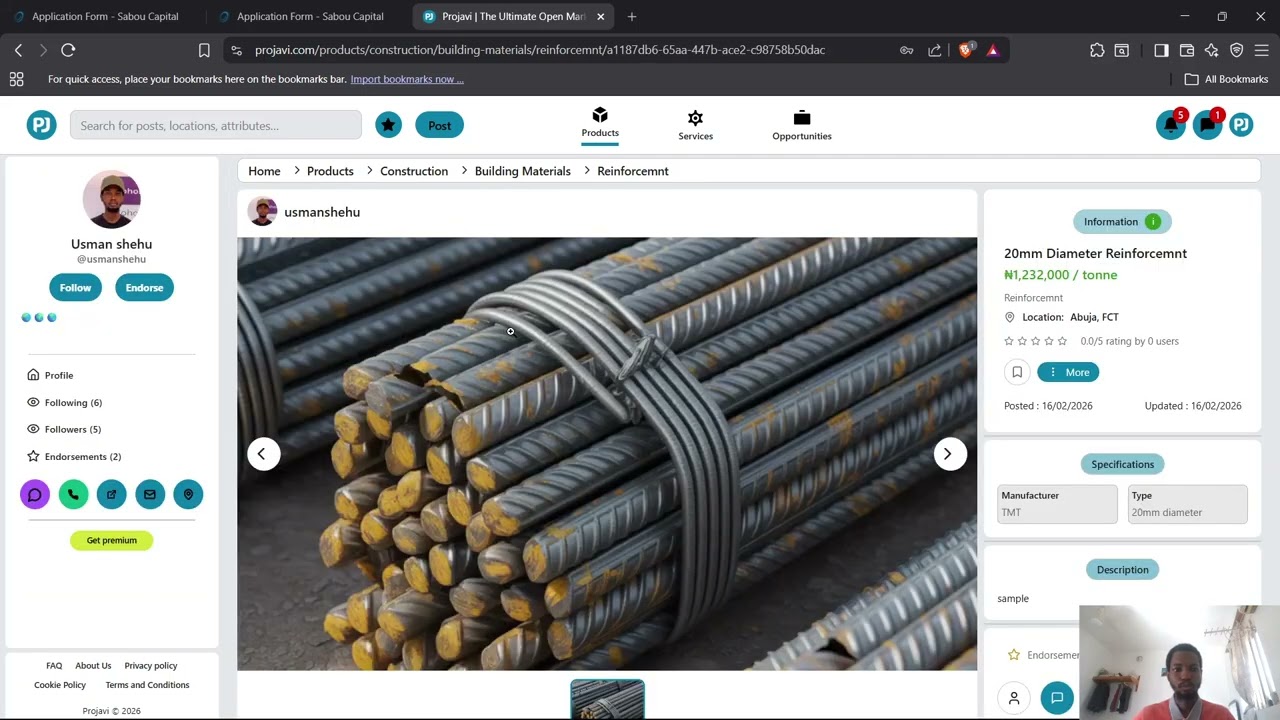This screenshot has height=720, width=1280.
Task: Open the profile menu PJ icon at right
Action: click(x=1241, y=125)
